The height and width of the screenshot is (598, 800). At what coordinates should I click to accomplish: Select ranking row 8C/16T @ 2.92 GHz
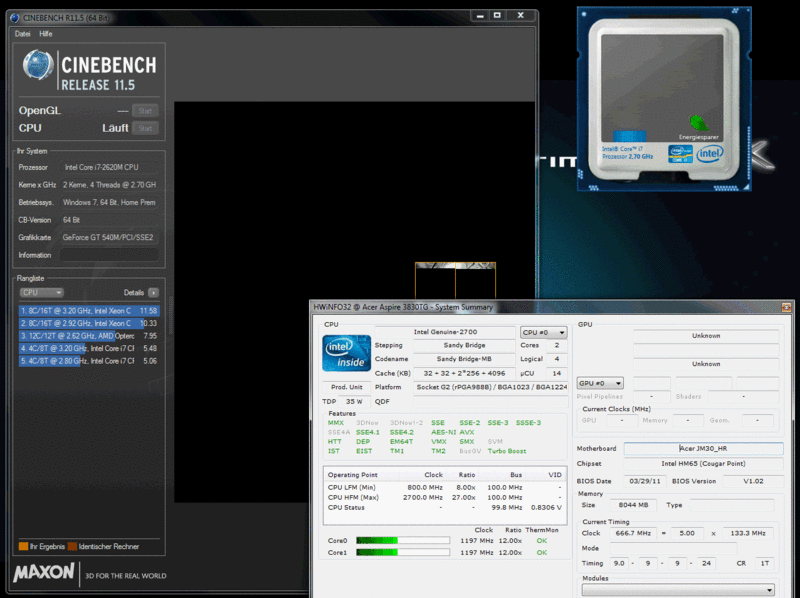point(89,323)
